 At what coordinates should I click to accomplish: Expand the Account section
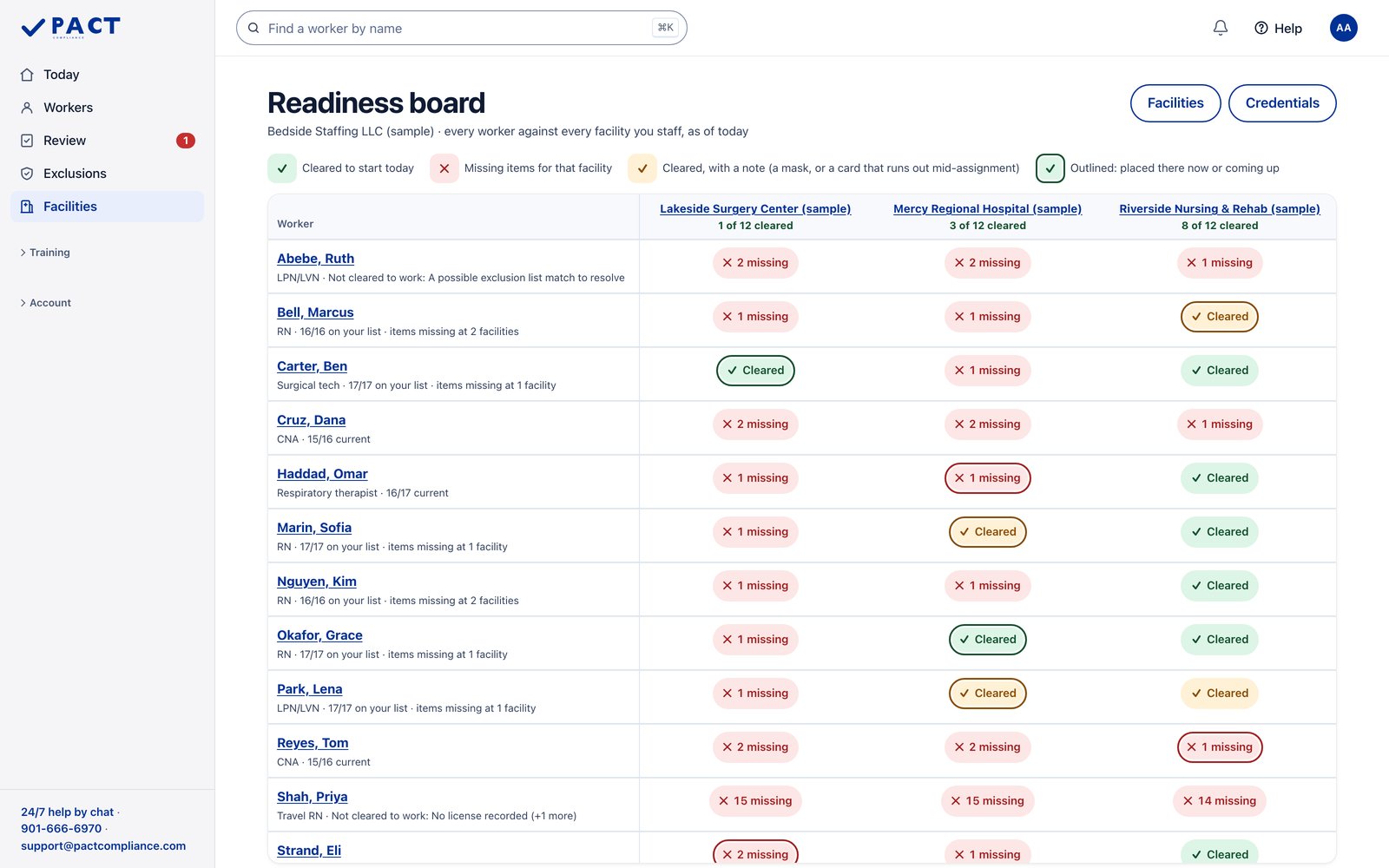45,303
